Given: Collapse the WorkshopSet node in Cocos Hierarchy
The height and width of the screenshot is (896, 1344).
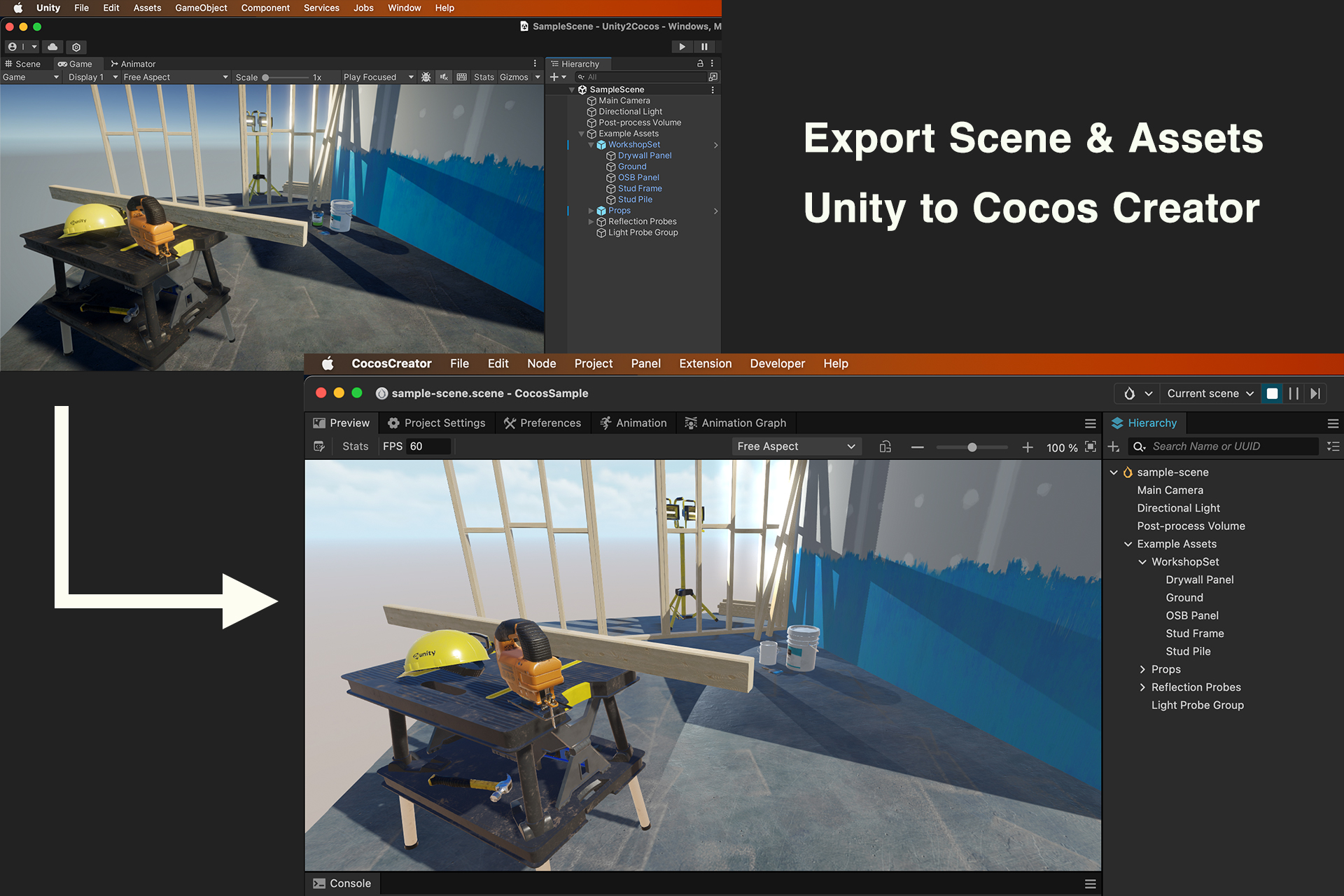Looking at the screenshot, I should (1142, 562).
